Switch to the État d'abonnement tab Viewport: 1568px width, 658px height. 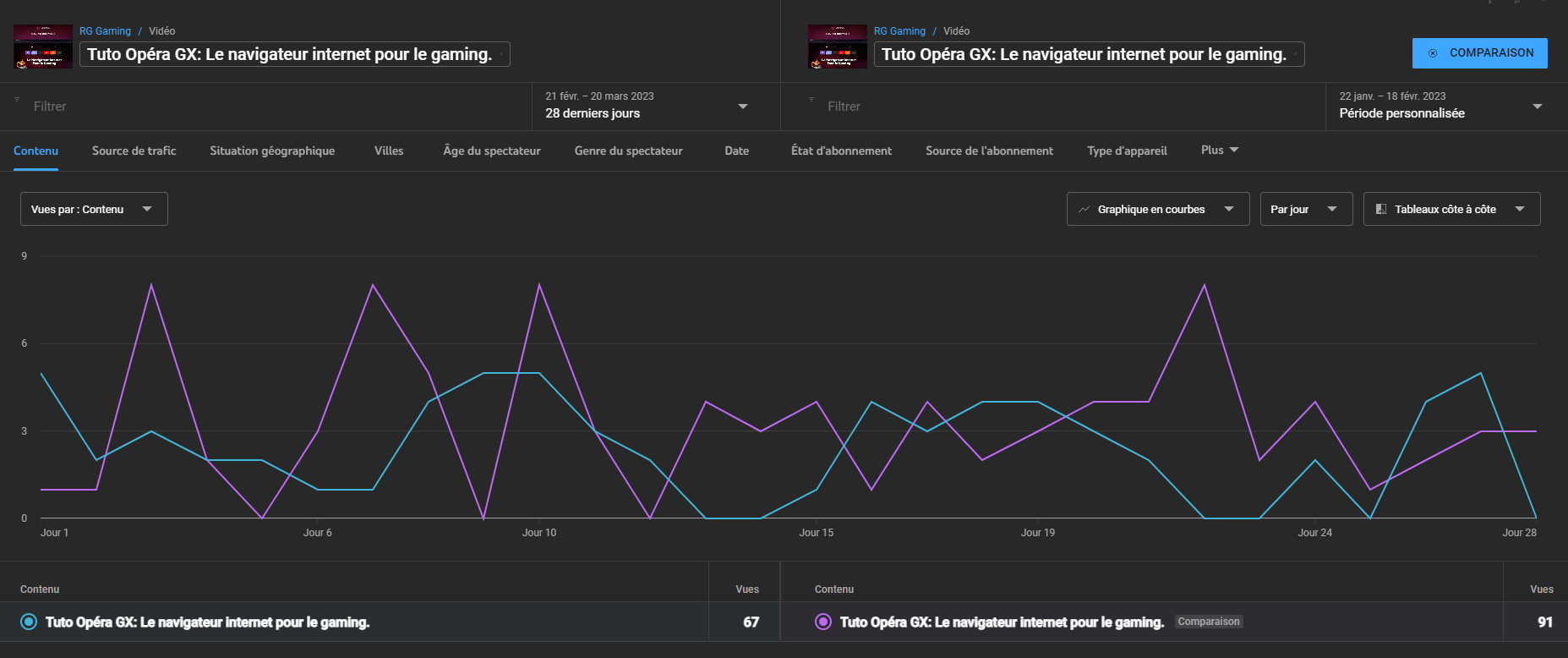pos(841,151)
